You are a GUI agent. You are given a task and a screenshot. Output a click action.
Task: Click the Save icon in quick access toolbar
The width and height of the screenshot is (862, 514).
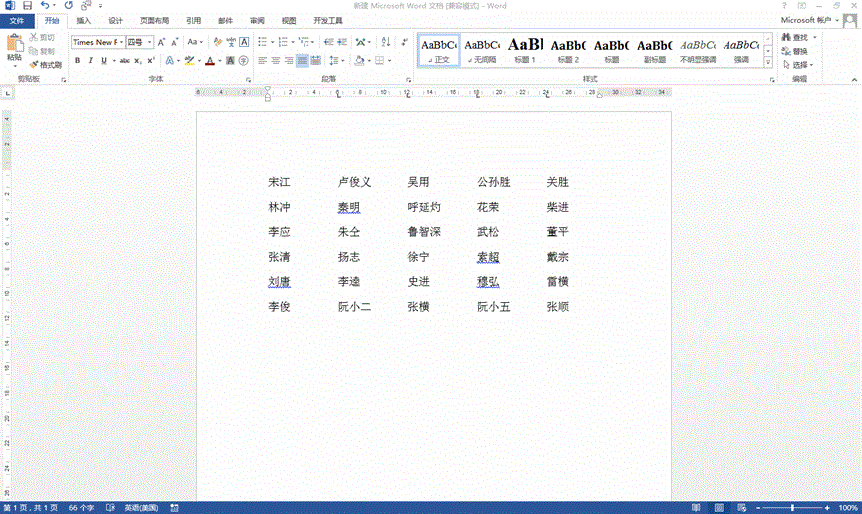click(x=28, y=6)
